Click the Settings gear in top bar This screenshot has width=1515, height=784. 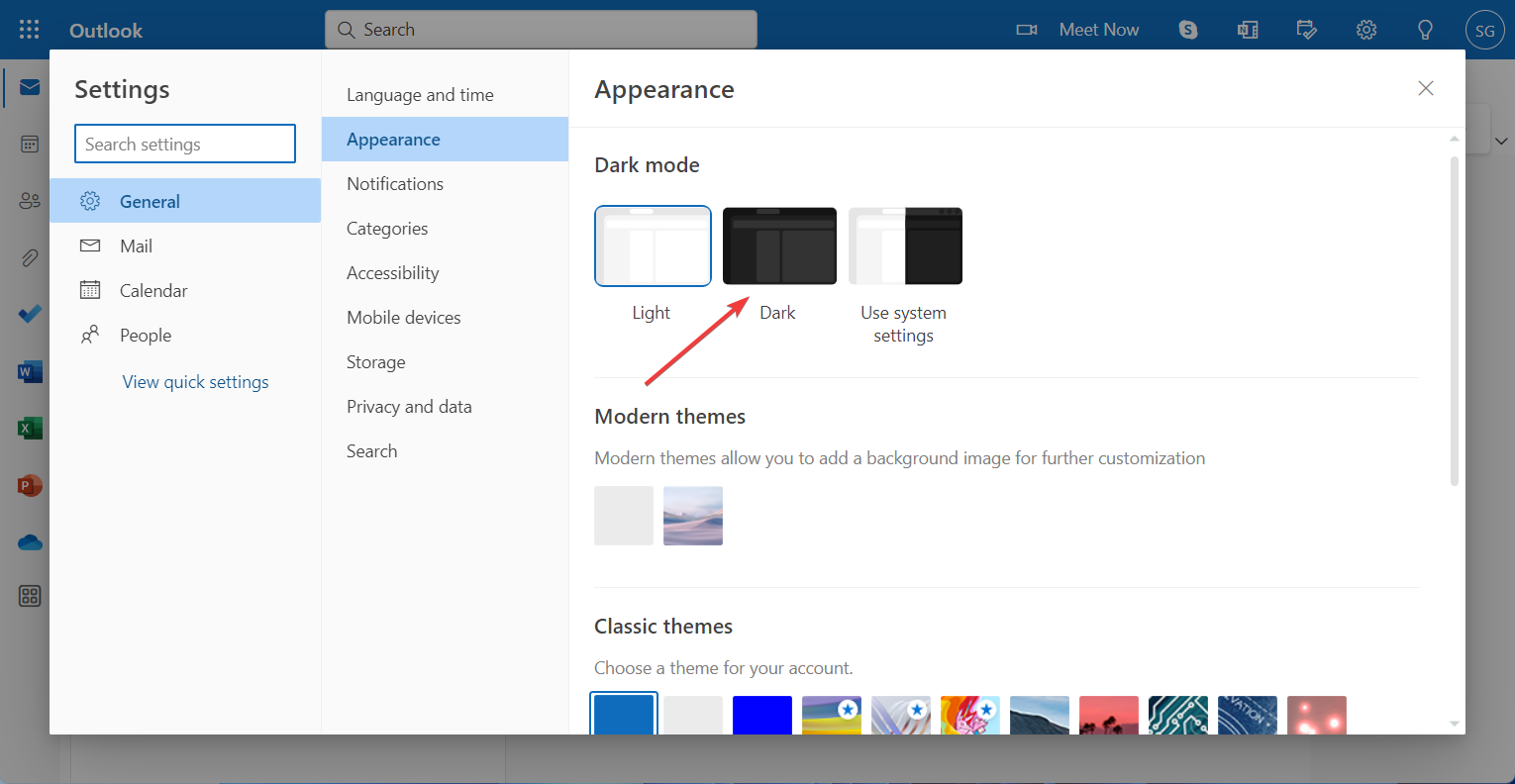(1366, 30)
